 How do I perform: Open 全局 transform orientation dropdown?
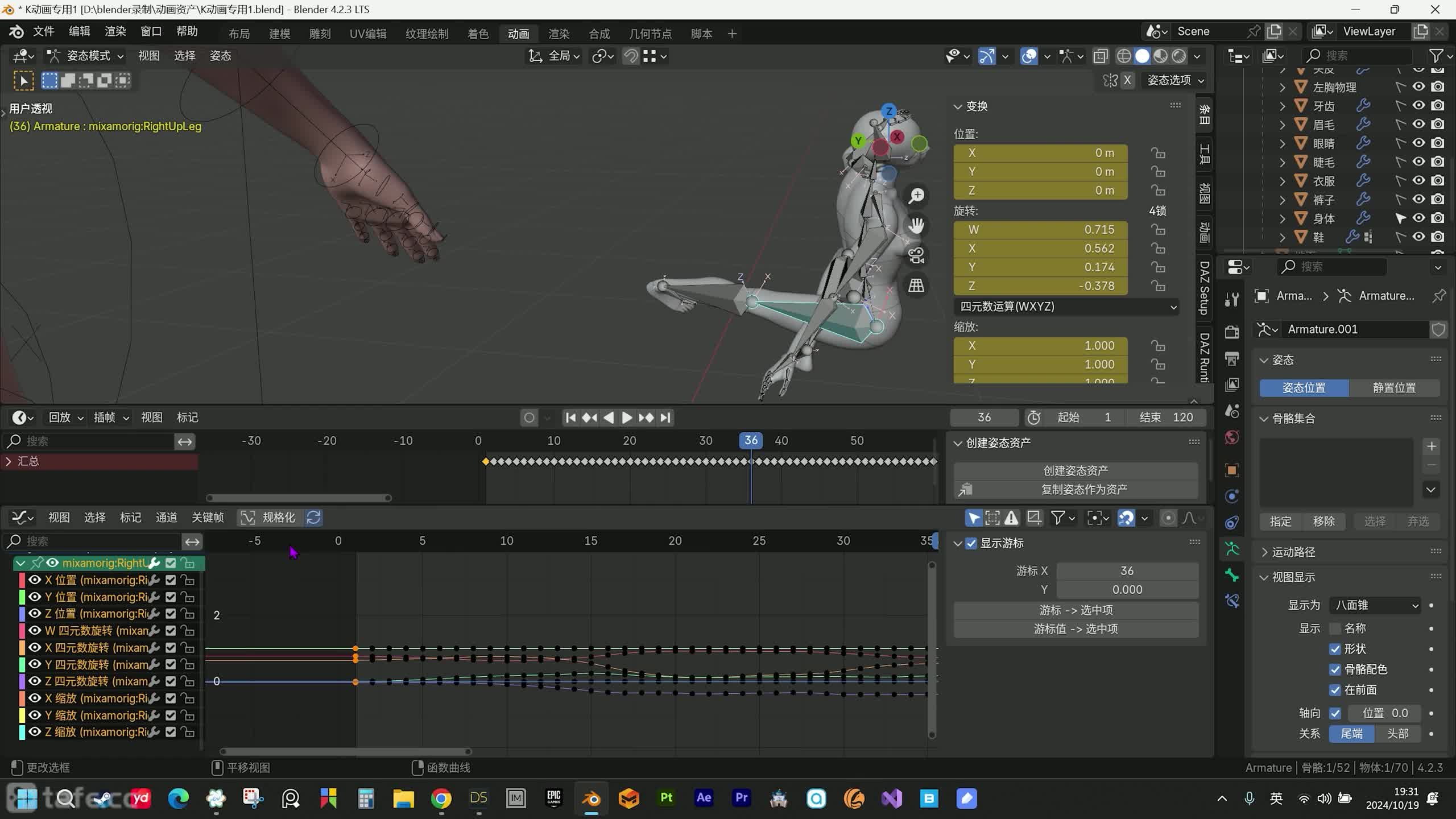click(x=554, y=56)
